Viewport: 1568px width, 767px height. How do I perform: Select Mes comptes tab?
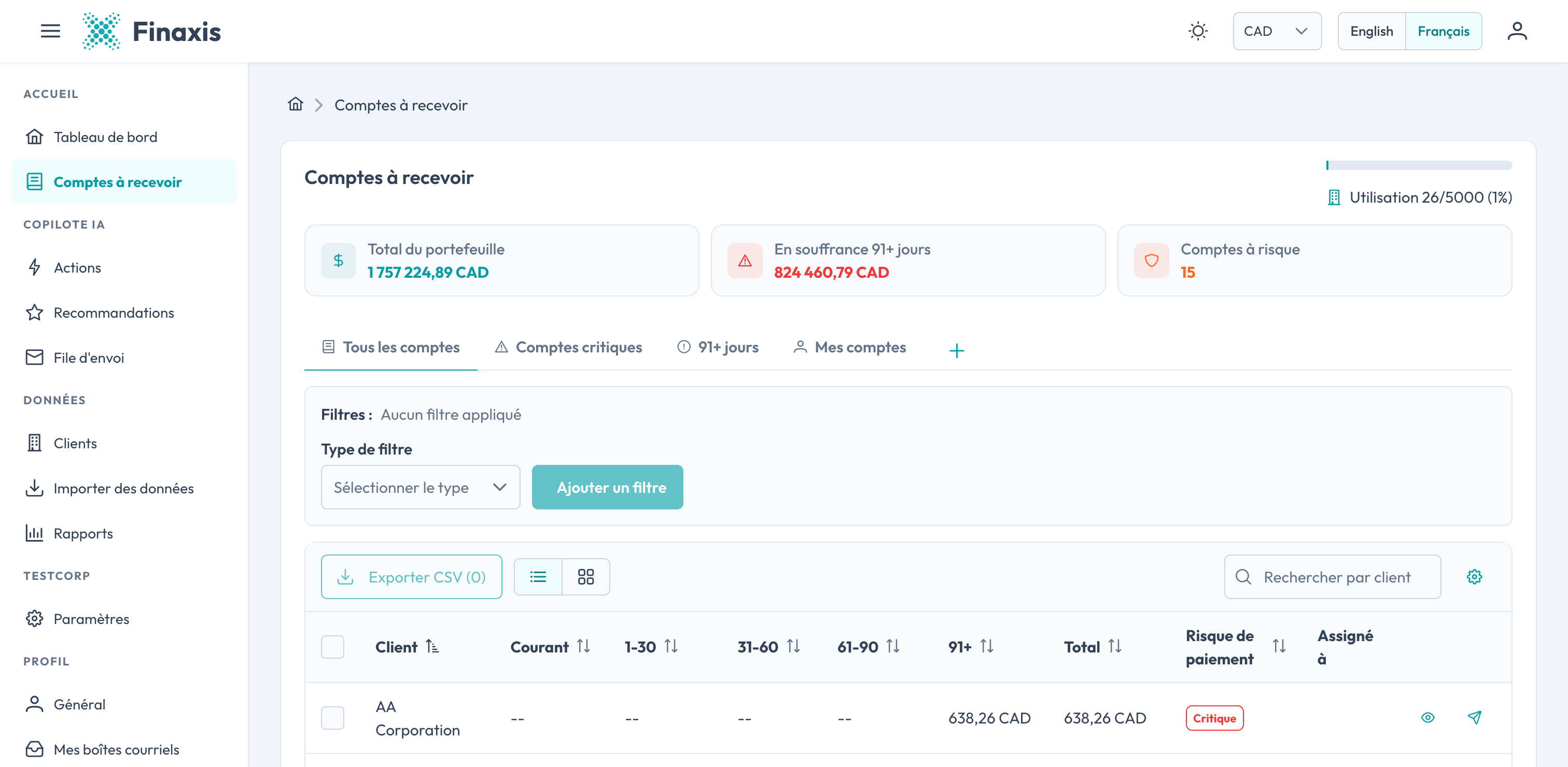click(850, 347)
